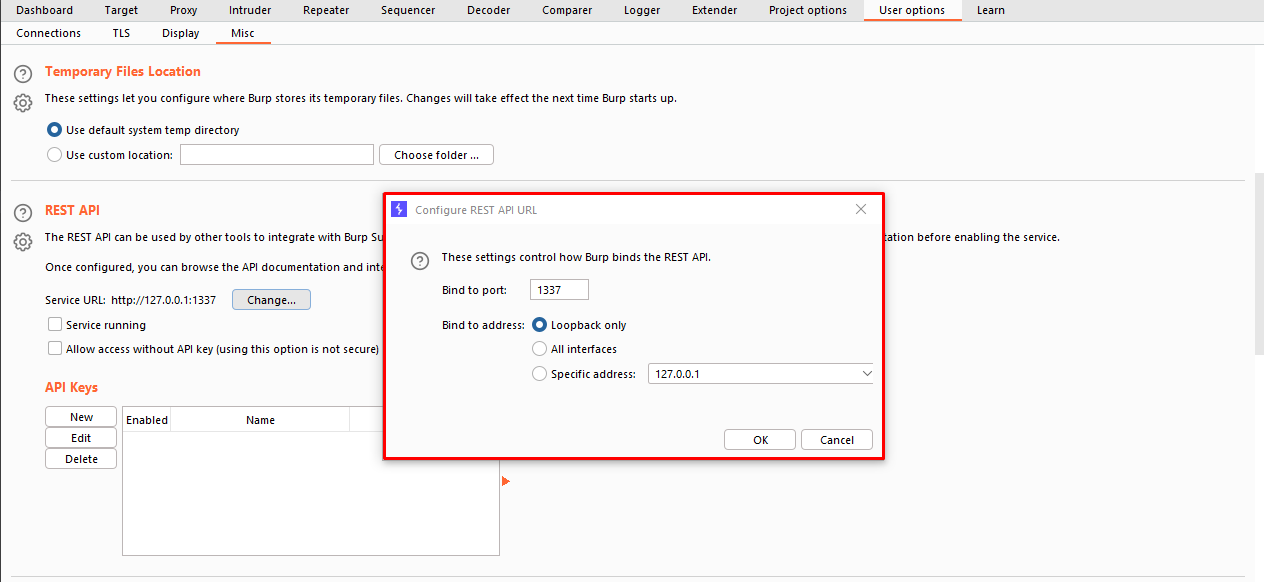Screen dimensions: 1264x582
Task: Open the Specific address 127.0.0.1 dropdown
Action: pyautogui.click(x=761, y=374)
